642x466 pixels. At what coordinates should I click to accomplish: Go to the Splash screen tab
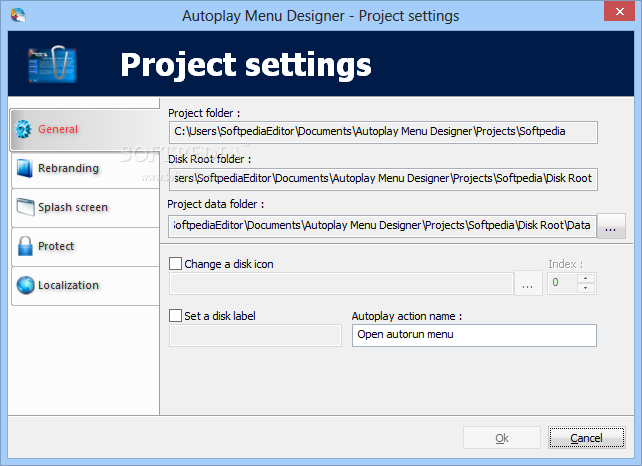[85, 208]
